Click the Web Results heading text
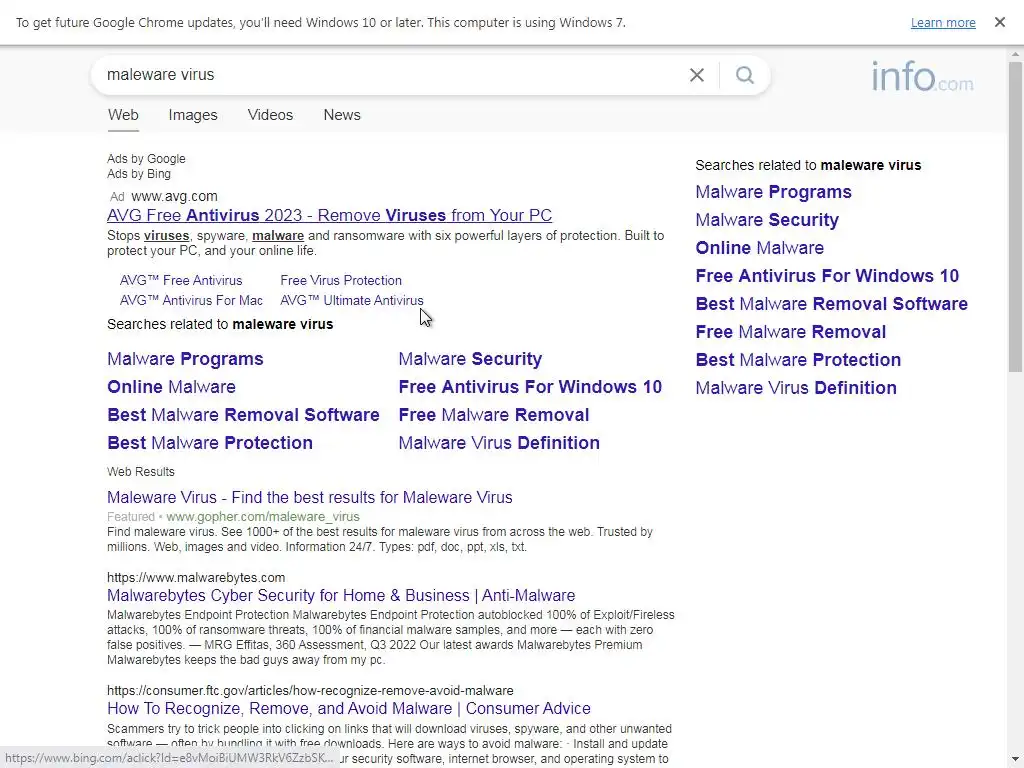 click(141, 472)
